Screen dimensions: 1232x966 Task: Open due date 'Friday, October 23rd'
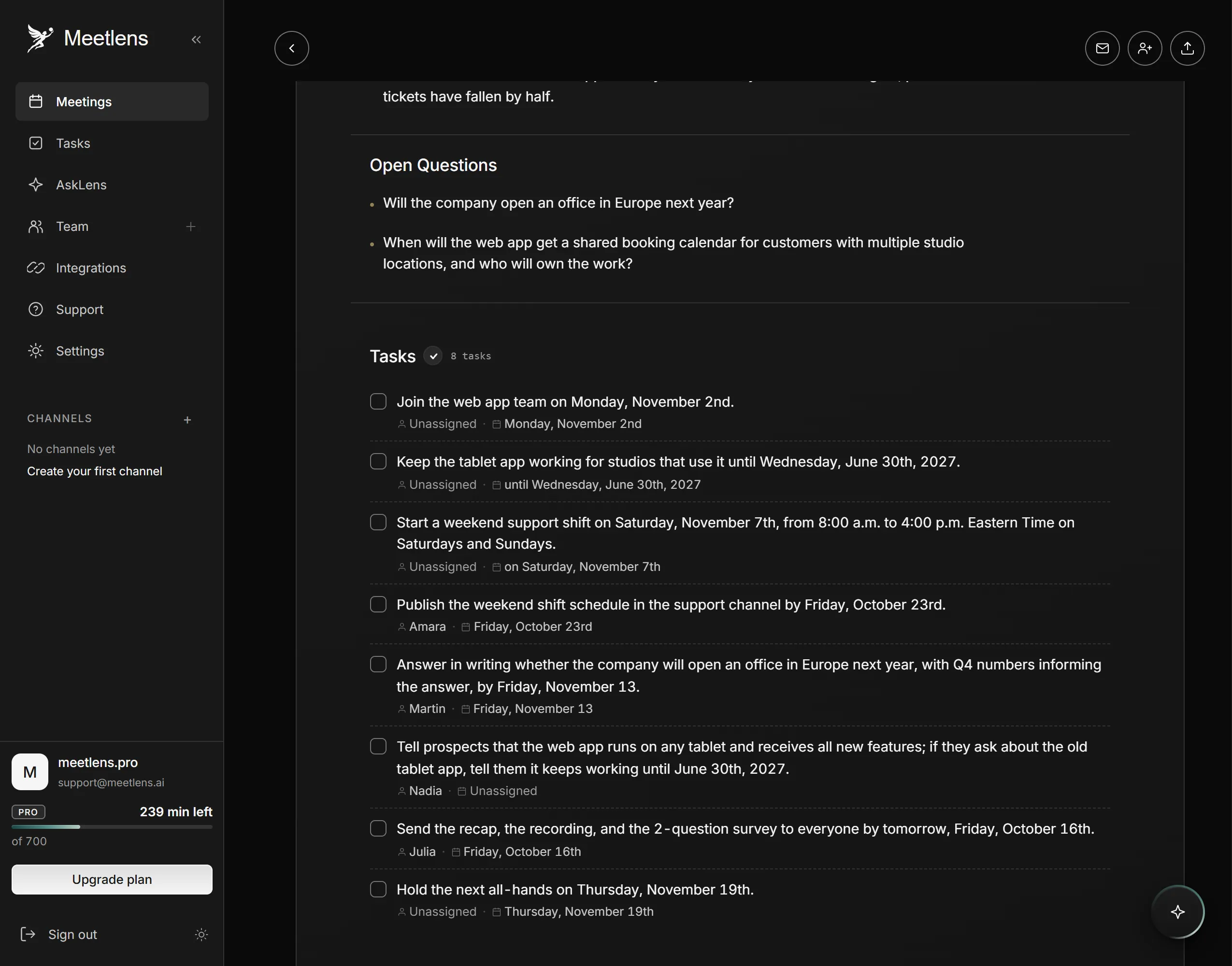(527, 626)
